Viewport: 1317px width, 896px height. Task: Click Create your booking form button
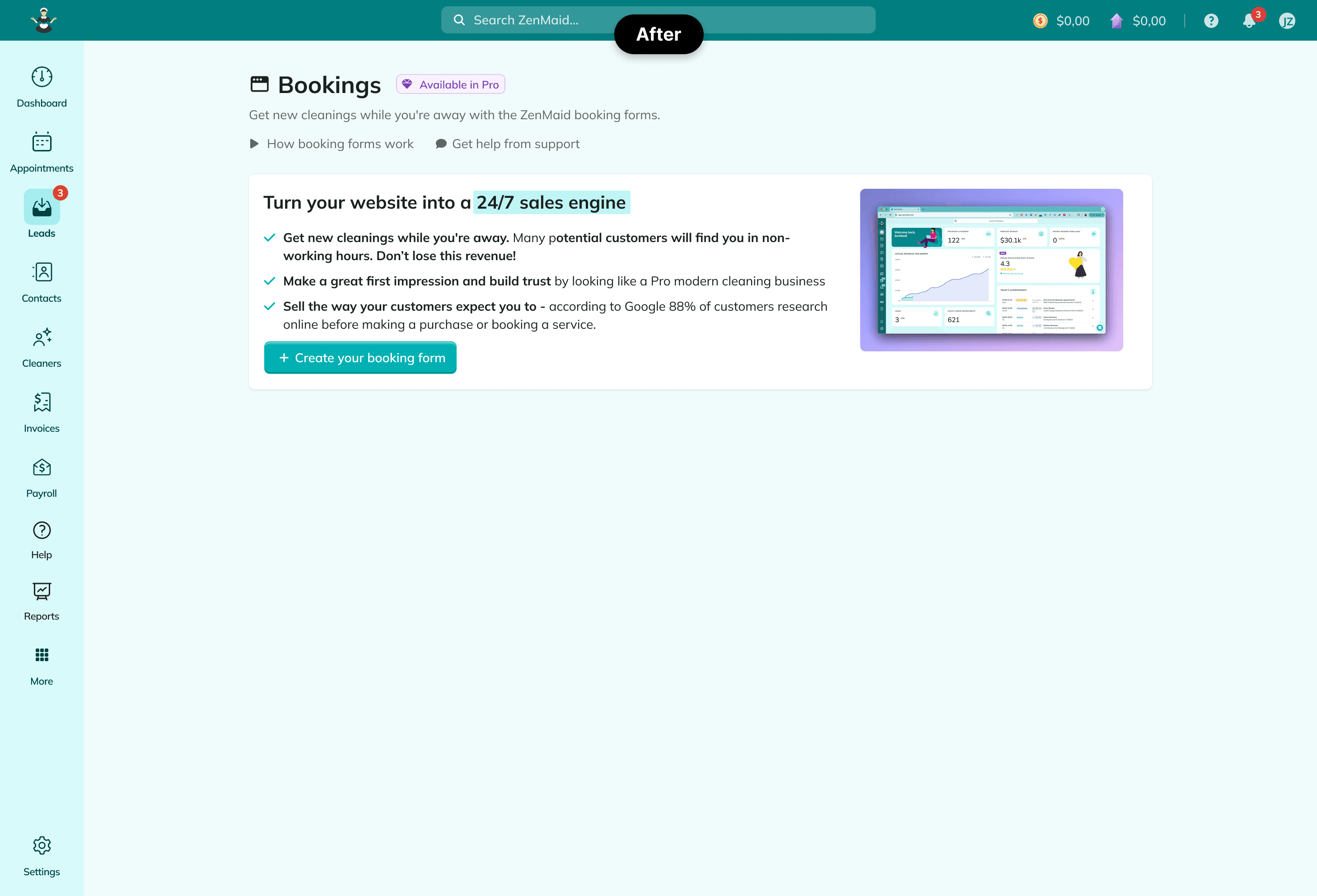[x=360, y=358]
